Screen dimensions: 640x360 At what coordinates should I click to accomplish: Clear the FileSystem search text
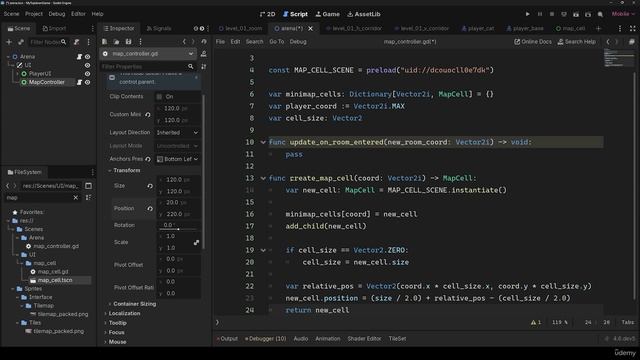coord(76,198)
